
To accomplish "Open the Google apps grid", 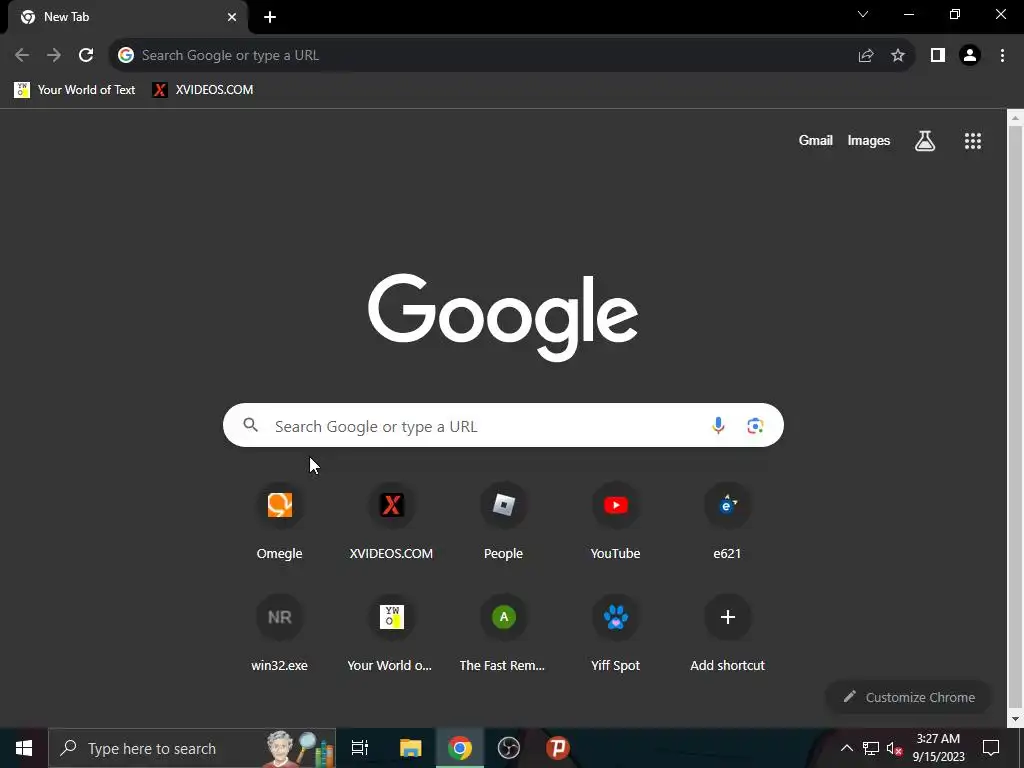I will (973, 141).
